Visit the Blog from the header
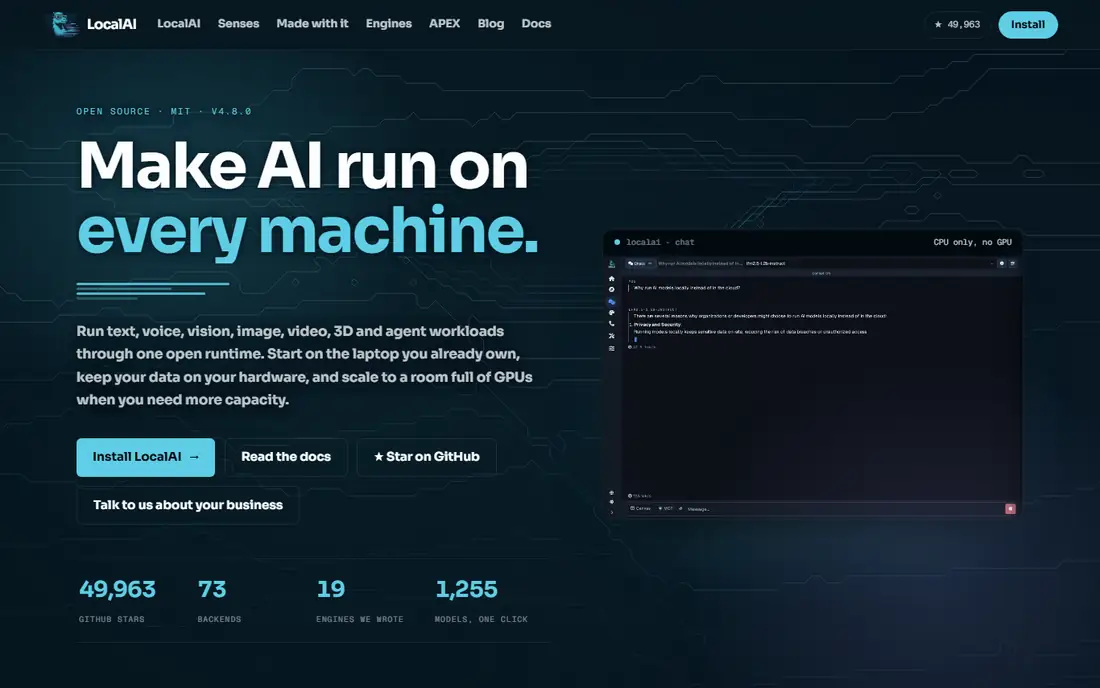1100x688 pixels. pos(491,24)
